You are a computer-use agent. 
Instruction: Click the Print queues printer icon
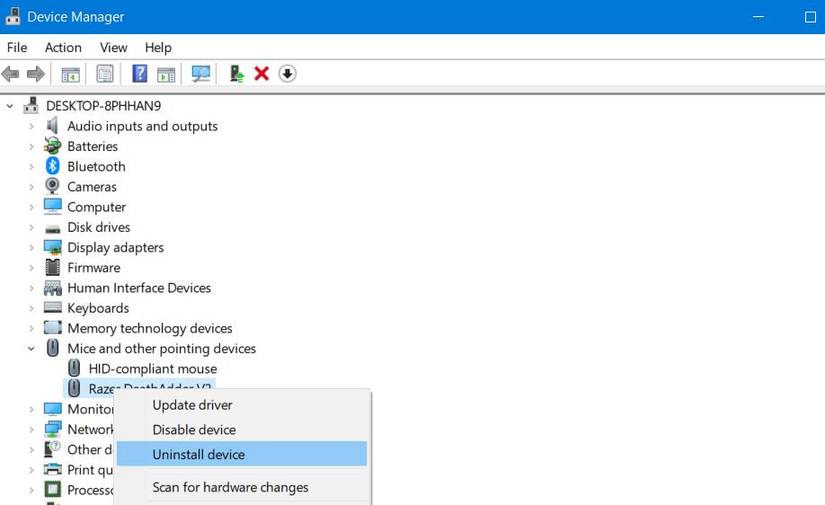pyautogui.click(x=53, y=469)
